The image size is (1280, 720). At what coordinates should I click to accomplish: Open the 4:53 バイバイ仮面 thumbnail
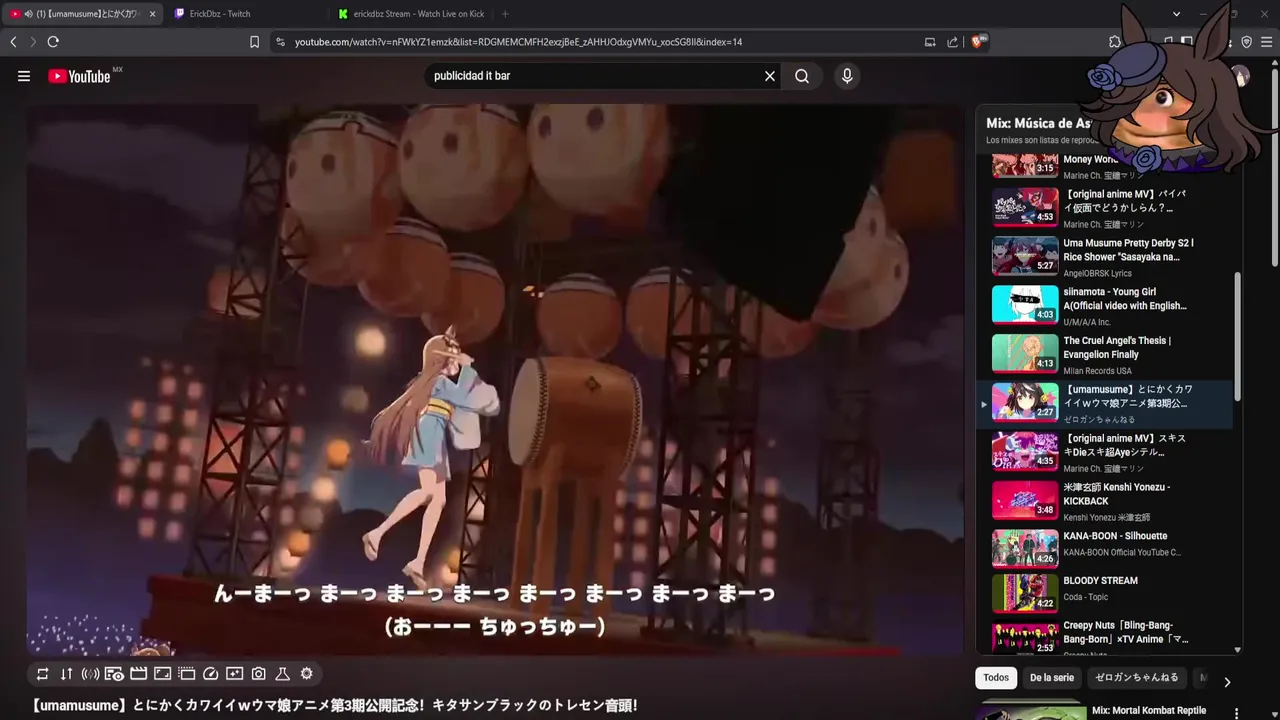(x=1025, y=207)
